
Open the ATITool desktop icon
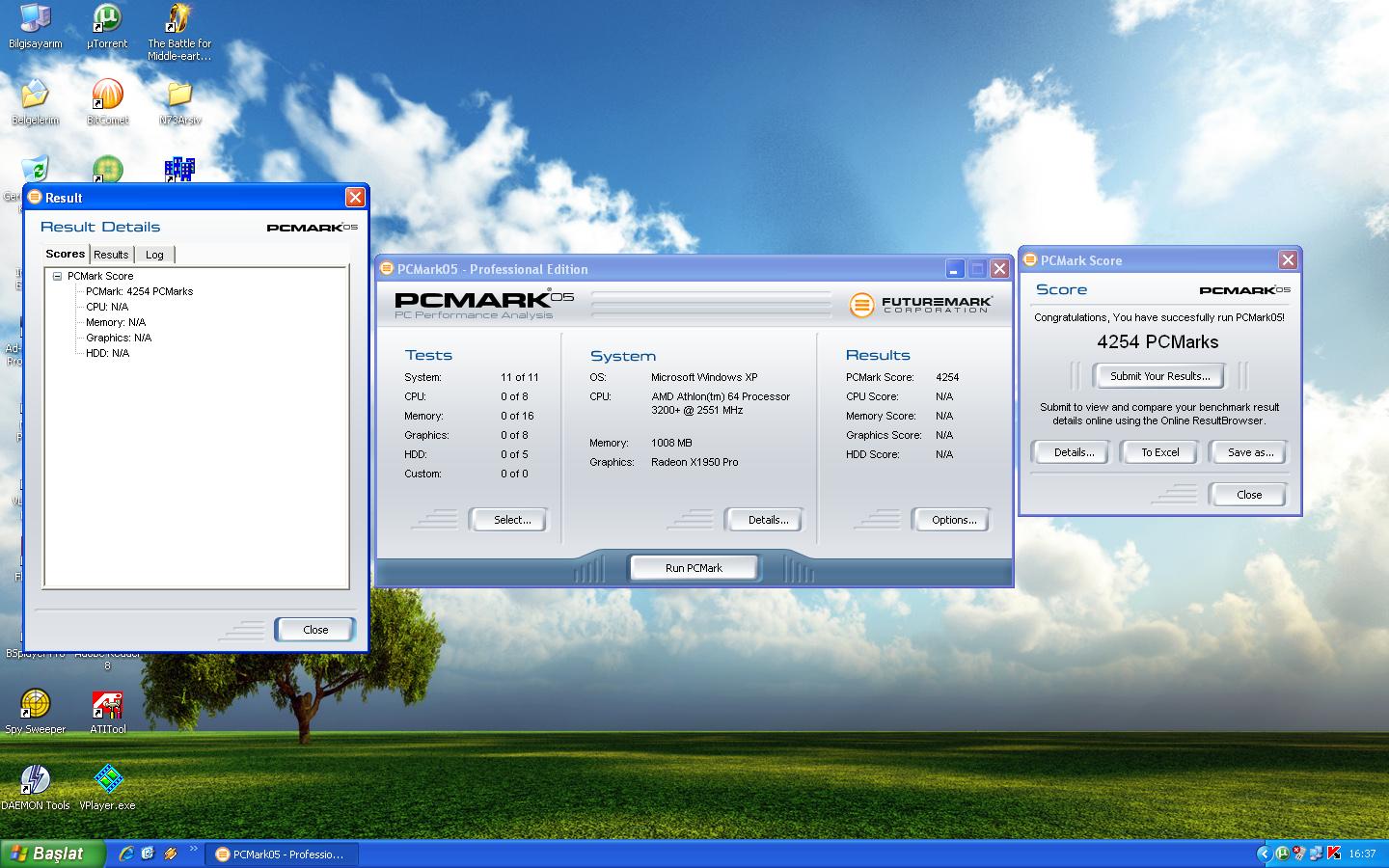point(107,712)
